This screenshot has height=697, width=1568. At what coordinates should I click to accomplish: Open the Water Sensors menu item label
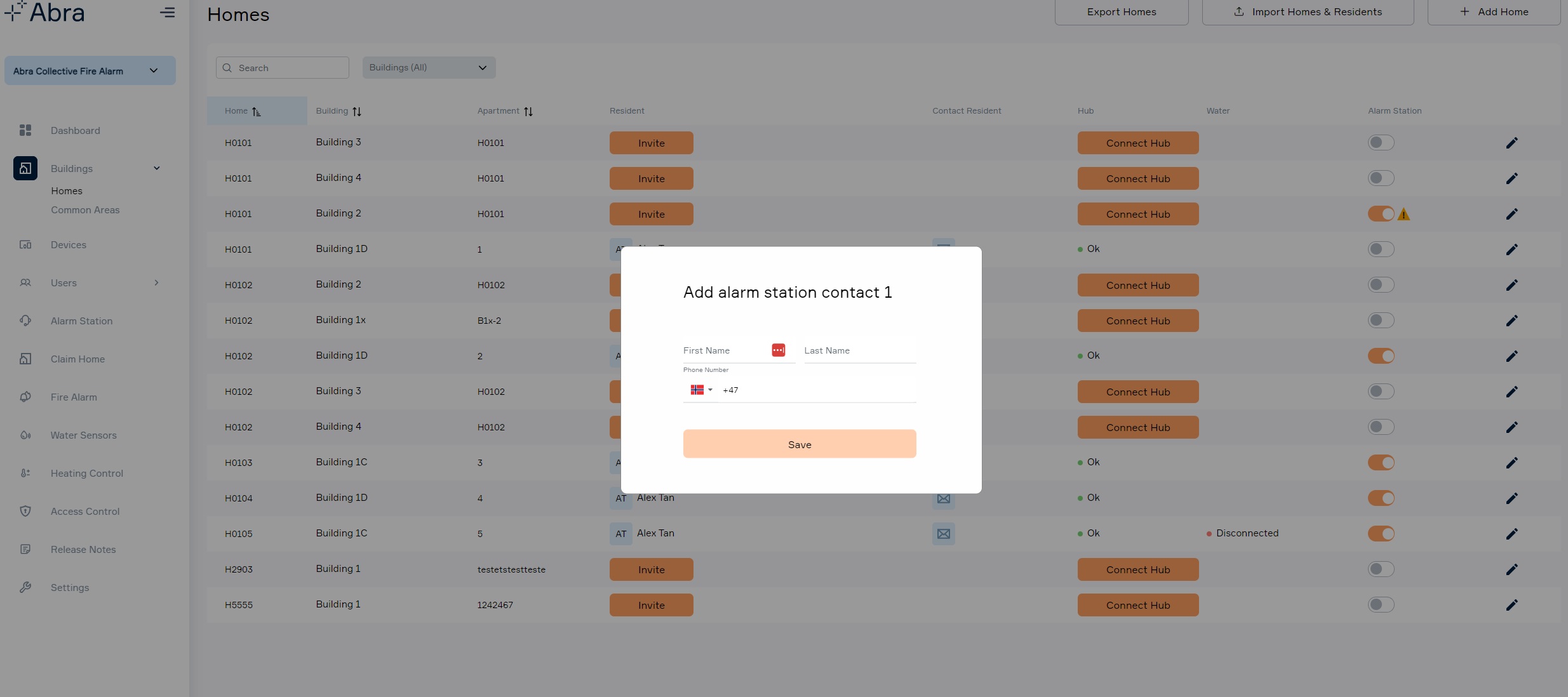coord(84,435)
